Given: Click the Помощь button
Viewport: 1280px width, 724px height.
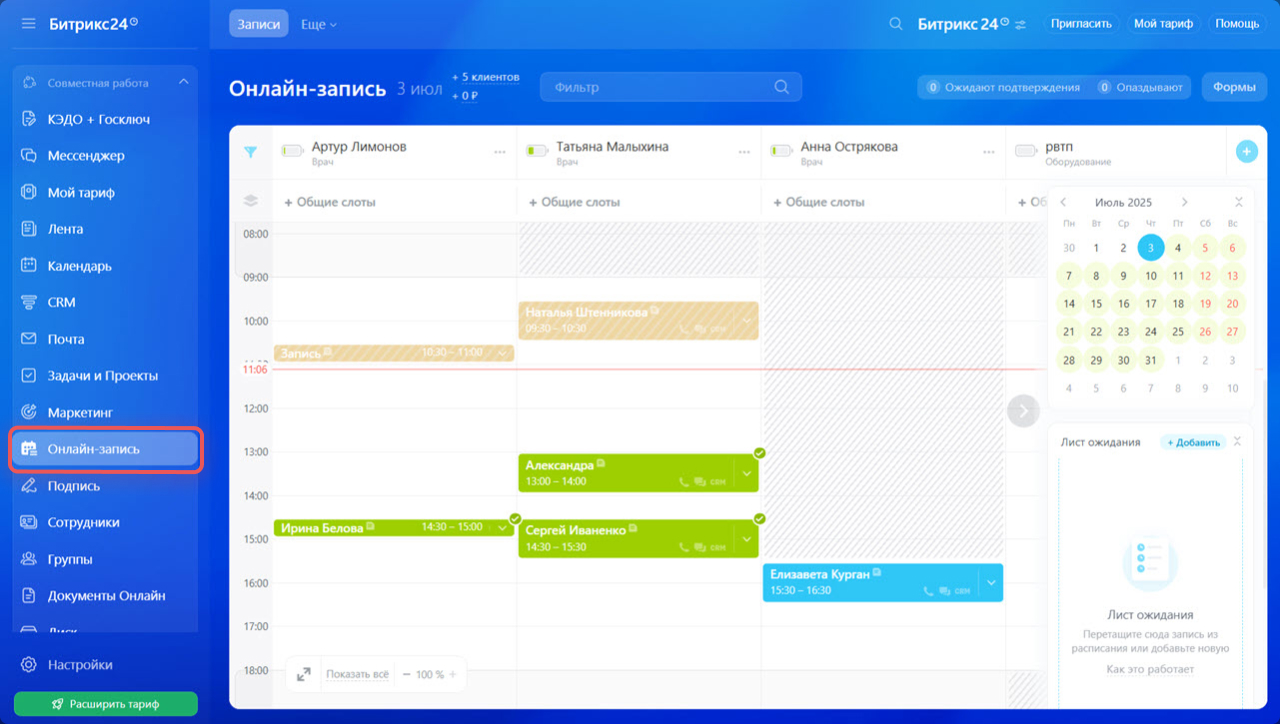Looking at the screenshot, I should (1237, 23).
